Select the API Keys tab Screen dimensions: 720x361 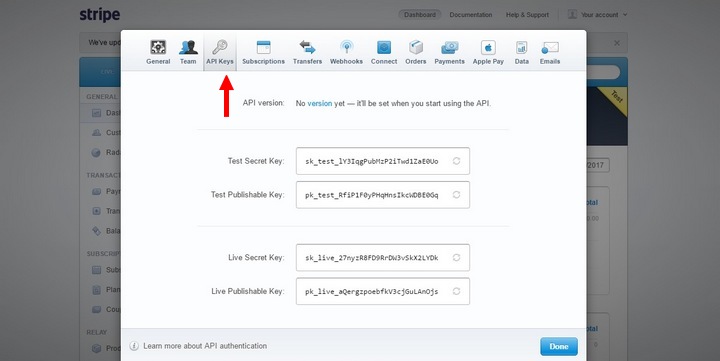(220, 52)
